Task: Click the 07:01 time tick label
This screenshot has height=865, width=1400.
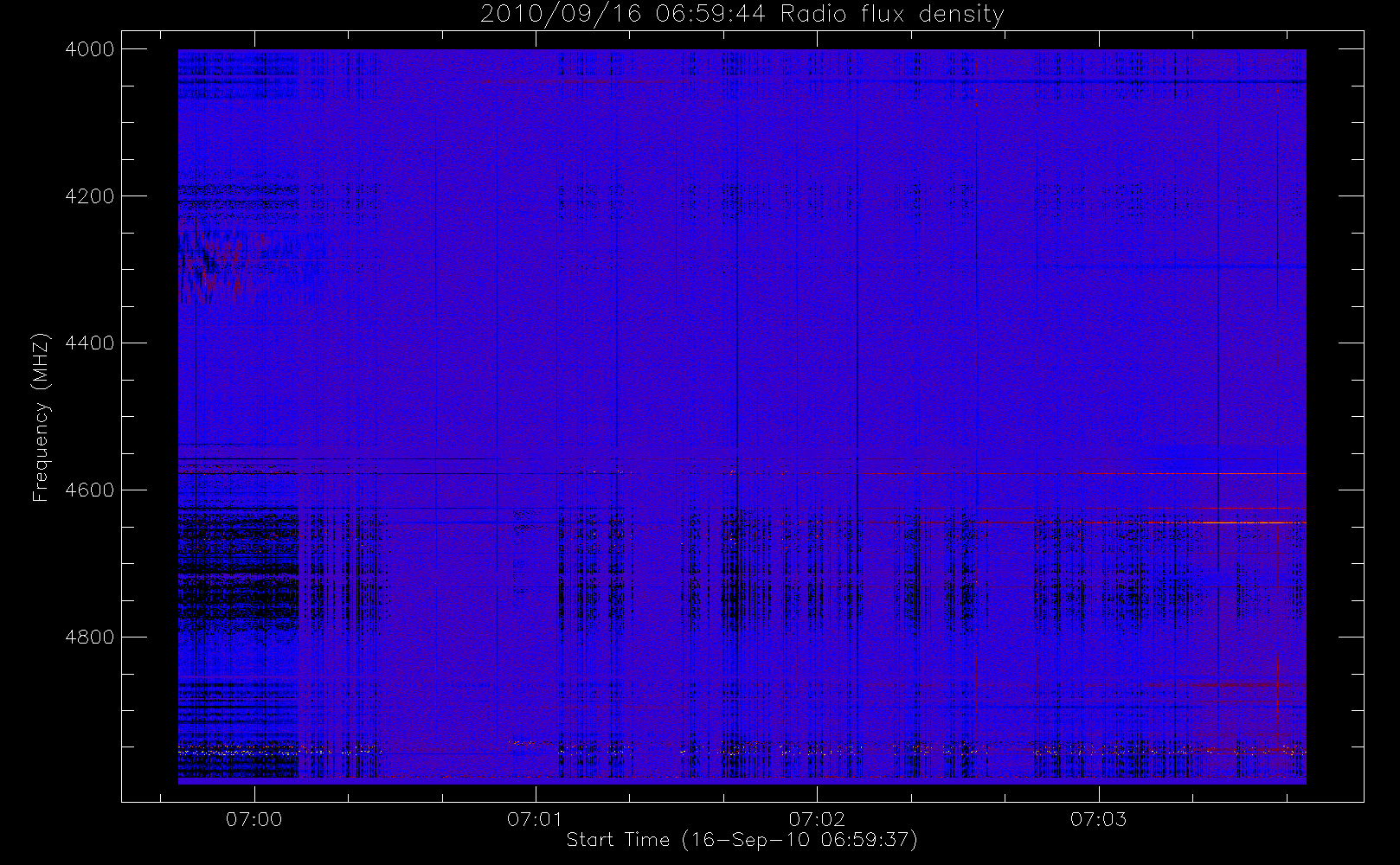Action: pyautogui.click(x=536, y=819)
